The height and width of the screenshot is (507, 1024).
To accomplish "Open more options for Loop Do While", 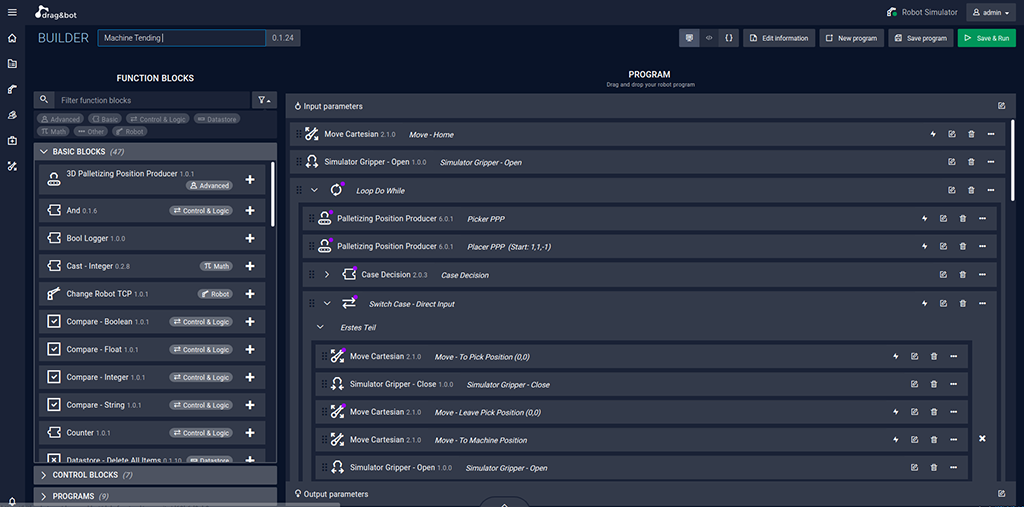I will 991,190.
